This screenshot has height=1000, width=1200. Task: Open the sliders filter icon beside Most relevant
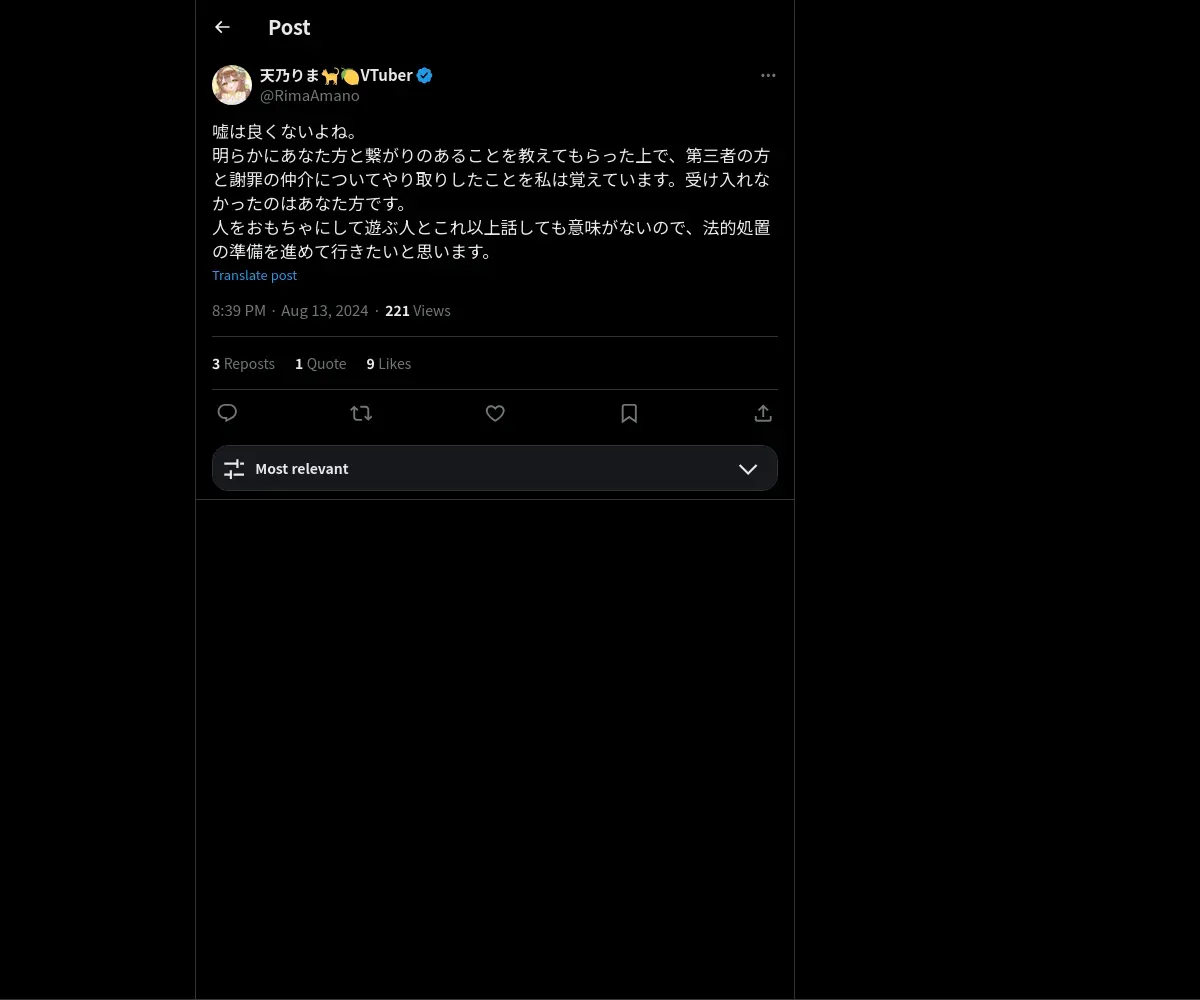point(234,468)
